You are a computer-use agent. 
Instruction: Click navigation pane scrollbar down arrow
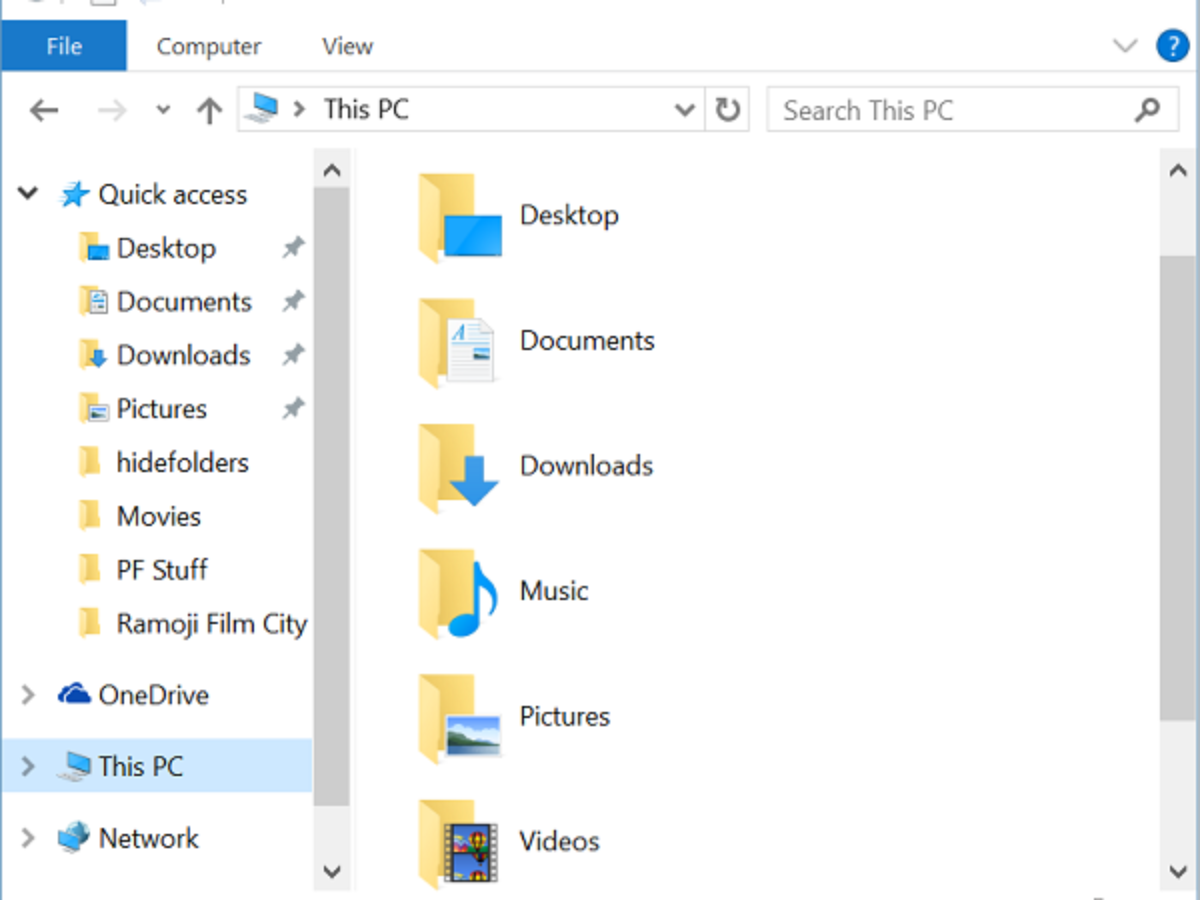click(332, 871)
